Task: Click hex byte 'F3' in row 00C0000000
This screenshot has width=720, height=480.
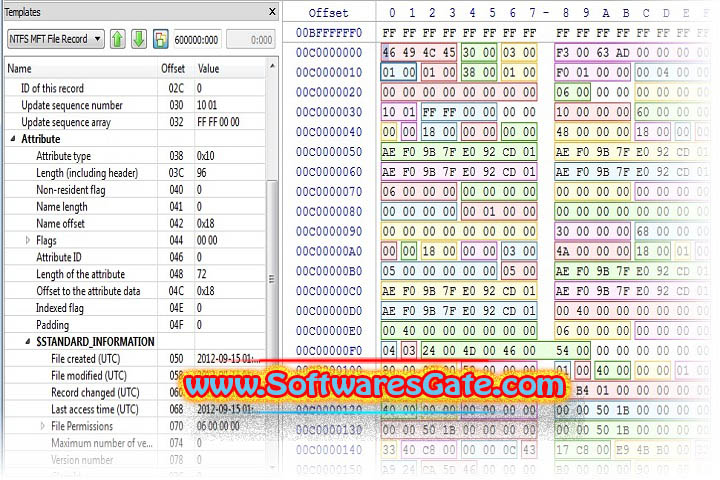Action: [562, 52]
